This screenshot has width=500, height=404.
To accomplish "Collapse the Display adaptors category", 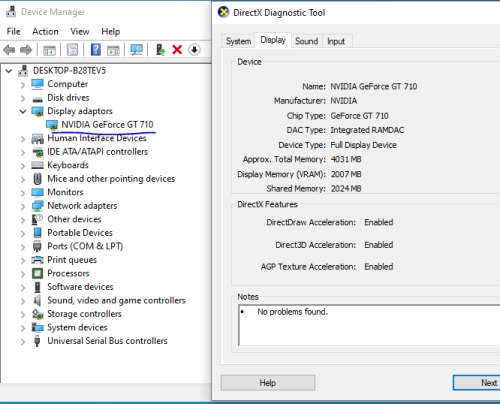I will click(23, 111).
